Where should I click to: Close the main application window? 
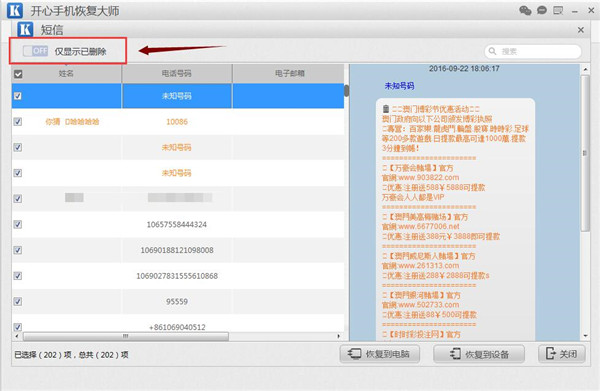(x=591, y=11)
